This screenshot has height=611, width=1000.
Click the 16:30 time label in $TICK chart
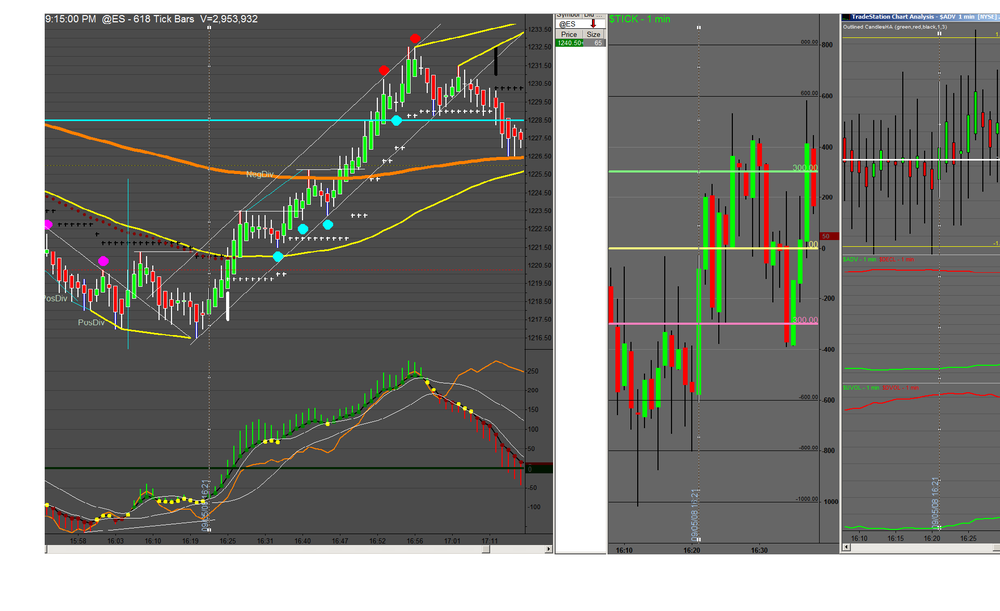tap(759, 550)
